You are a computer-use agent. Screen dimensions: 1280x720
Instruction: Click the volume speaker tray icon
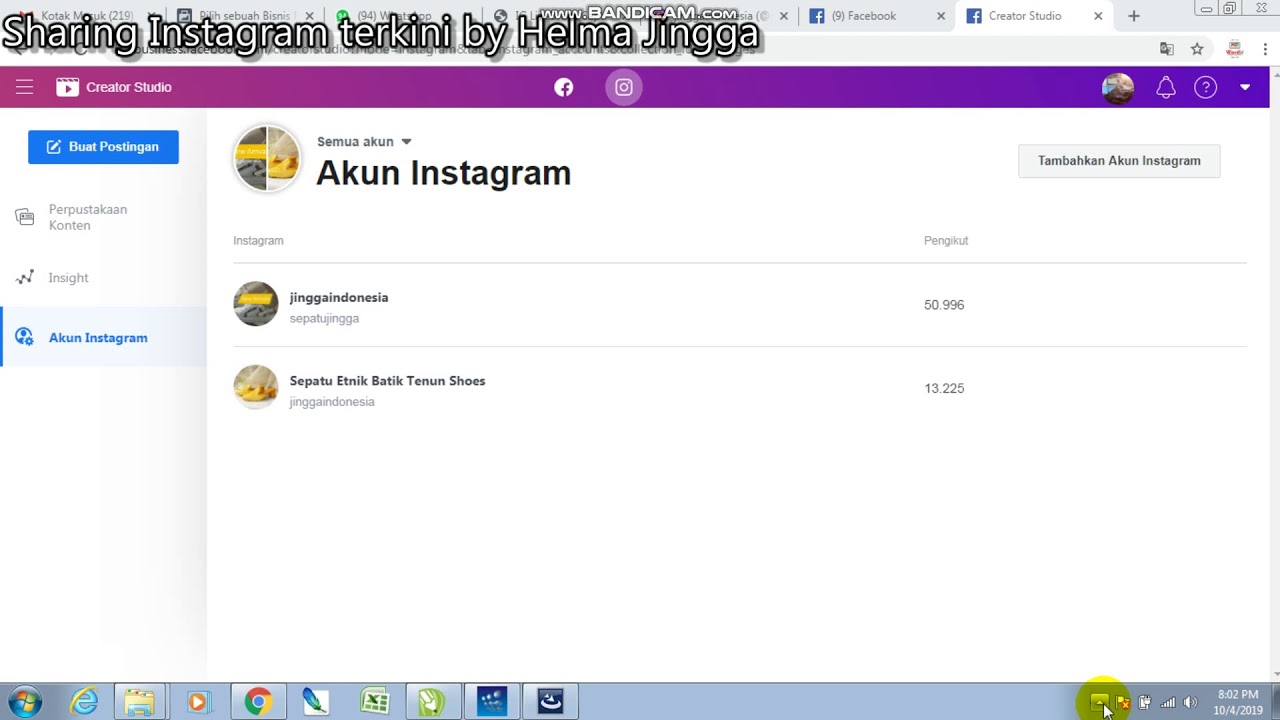pyautogui.click(x=1190, y=702)
